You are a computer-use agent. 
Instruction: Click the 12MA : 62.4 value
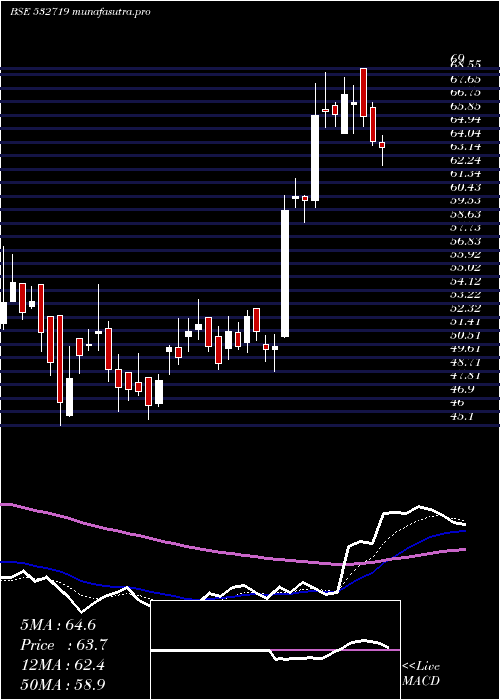62,665
